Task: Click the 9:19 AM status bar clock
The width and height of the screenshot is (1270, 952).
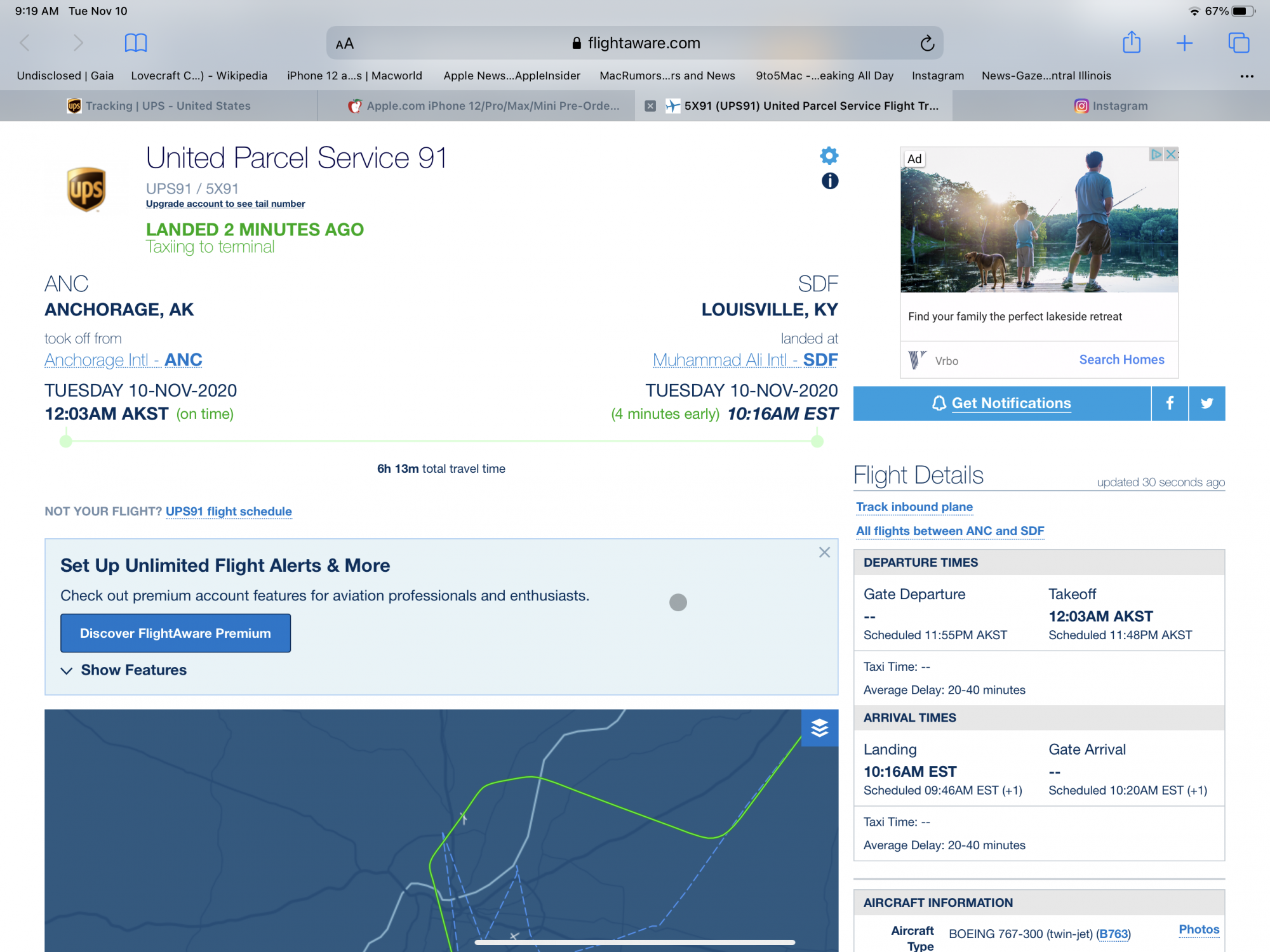Action: click(x=37, y=11)
